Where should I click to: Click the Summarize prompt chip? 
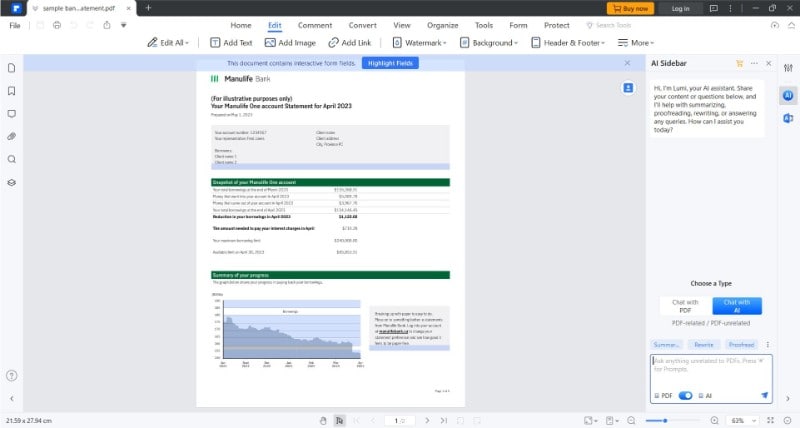coord(666,345)
